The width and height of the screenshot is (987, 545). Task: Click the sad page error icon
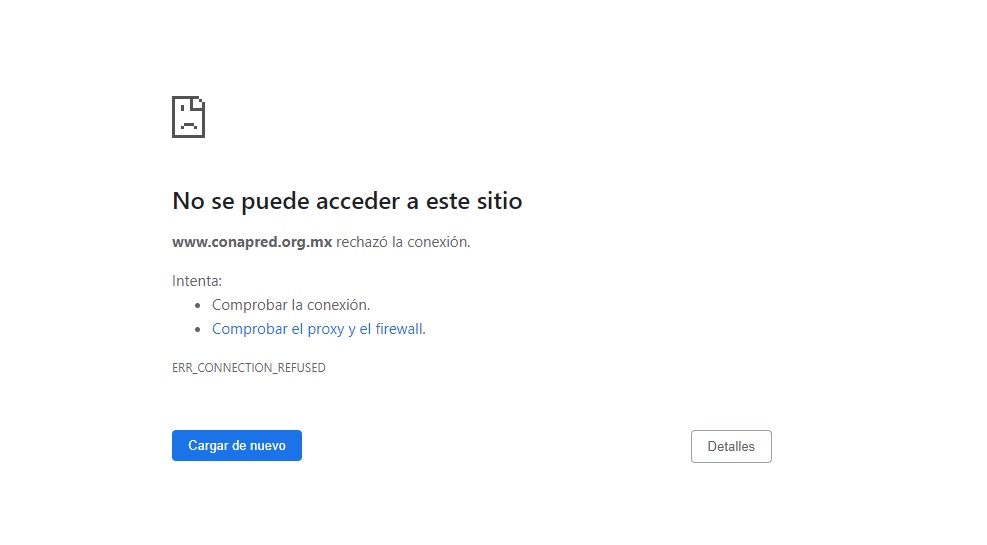pyautogui.click(x=188, y=117)
